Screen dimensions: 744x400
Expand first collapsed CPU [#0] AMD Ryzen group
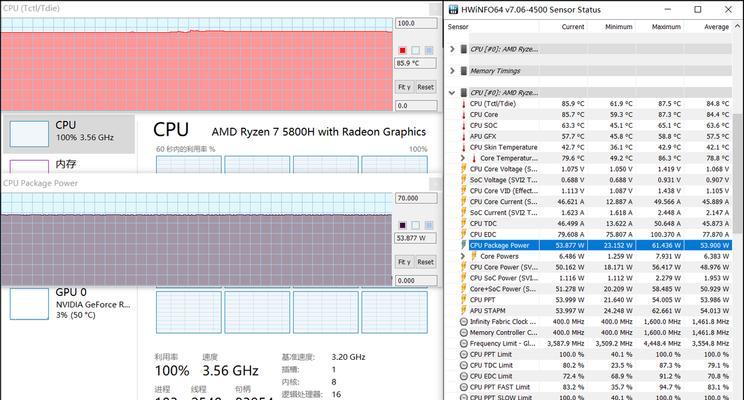coord(452,49)
